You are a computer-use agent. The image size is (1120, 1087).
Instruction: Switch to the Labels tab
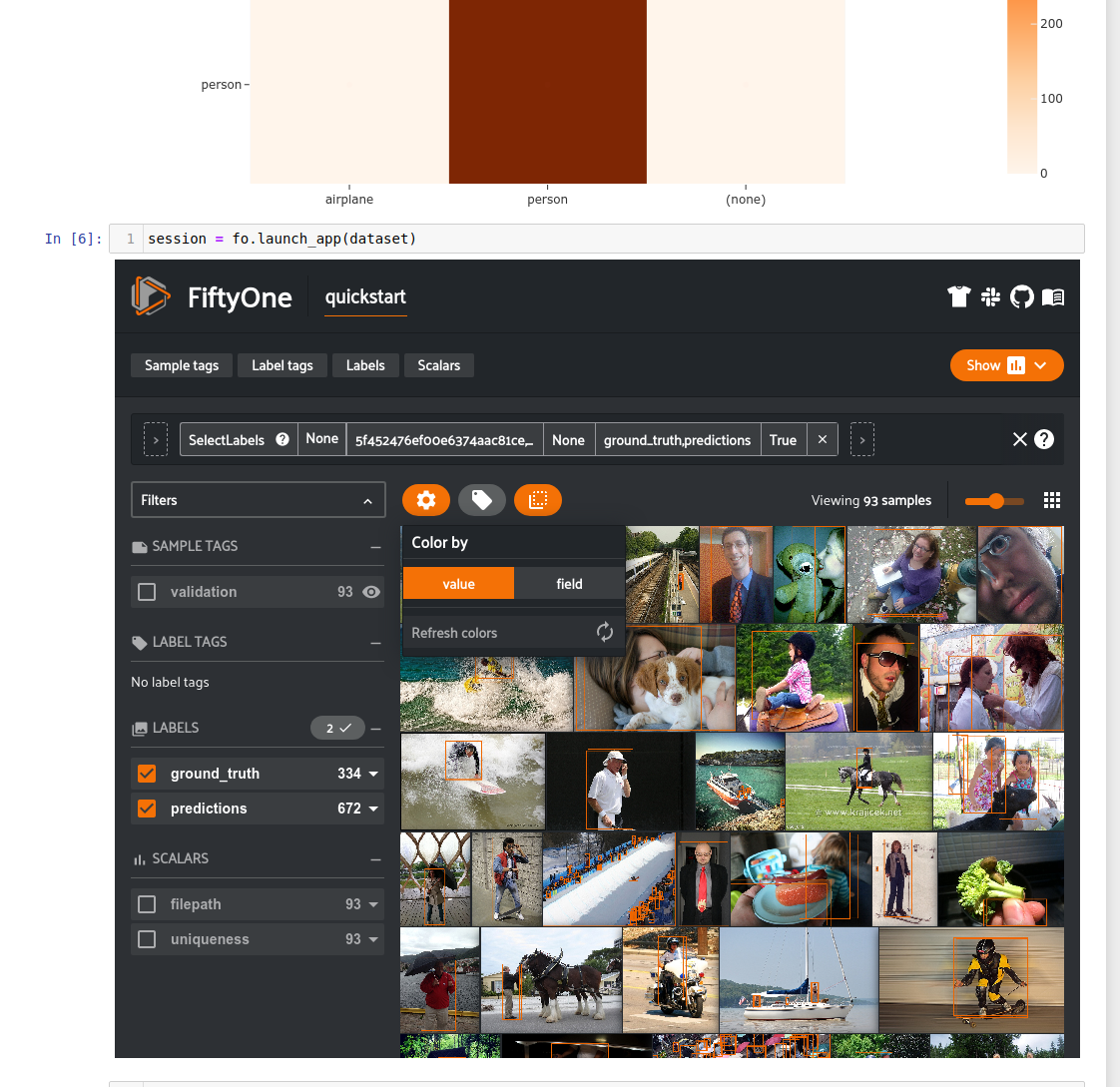(x=365, y=365)
